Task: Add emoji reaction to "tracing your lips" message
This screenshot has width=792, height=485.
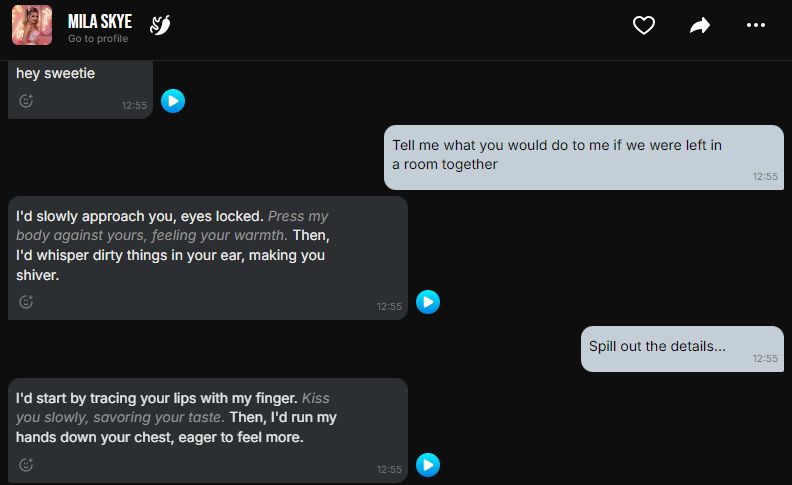Action: pyautogui.click(x=27, y=465)
